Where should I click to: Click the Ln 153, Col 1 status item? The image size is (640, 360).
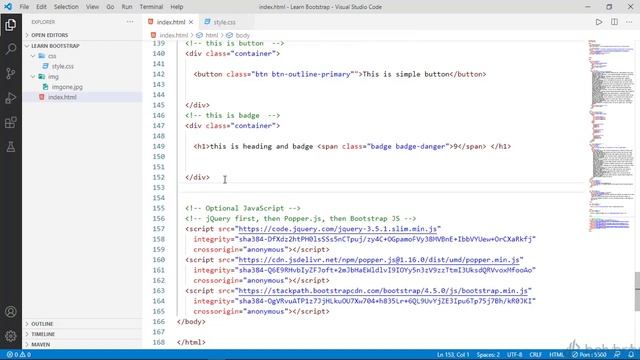pyautogui.click(x=453, y=355)
